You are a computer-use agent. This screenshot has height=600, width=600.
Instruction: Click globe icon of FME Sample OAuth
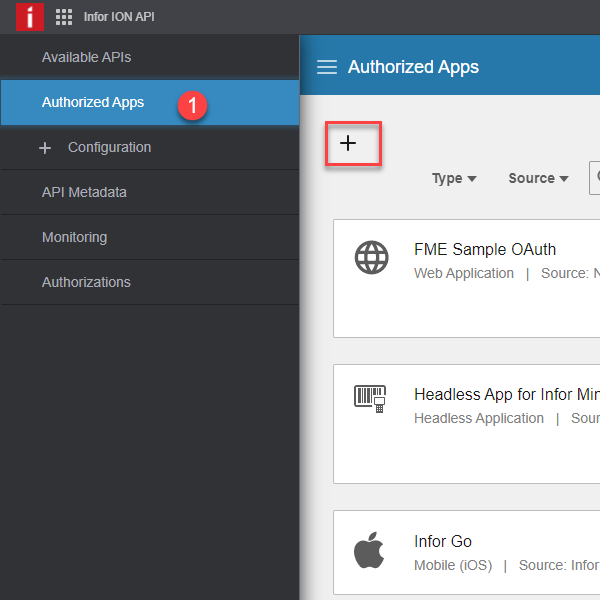(371, 258)
